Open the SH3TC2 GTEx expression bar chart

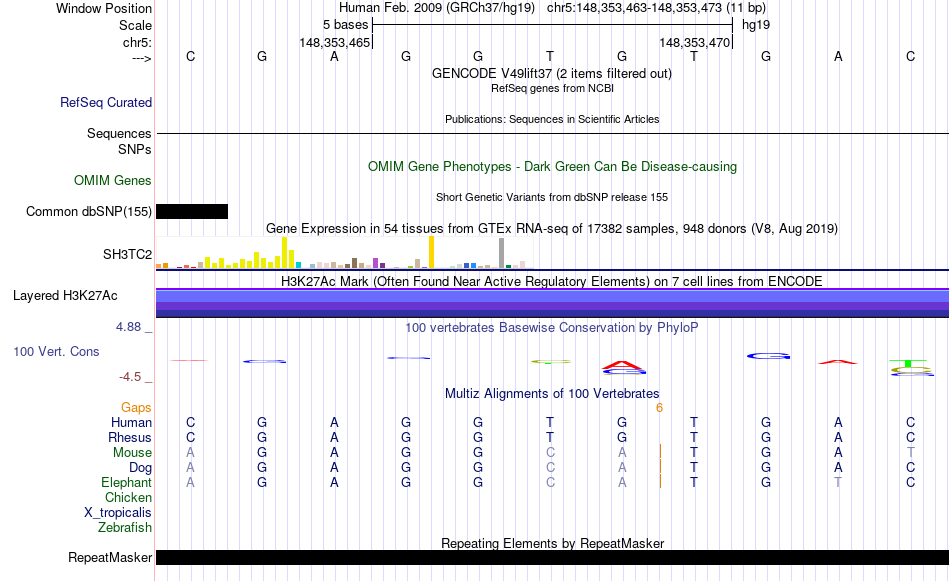click(x=344, y=253)
